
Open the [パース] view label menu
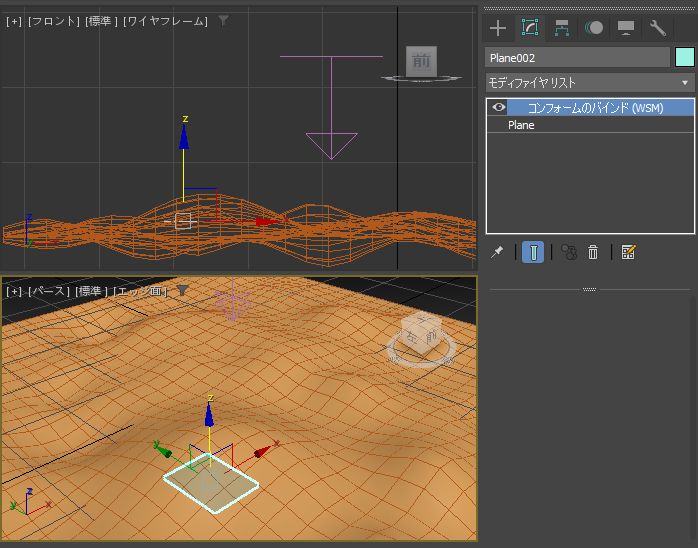click(x=49, y=292)
